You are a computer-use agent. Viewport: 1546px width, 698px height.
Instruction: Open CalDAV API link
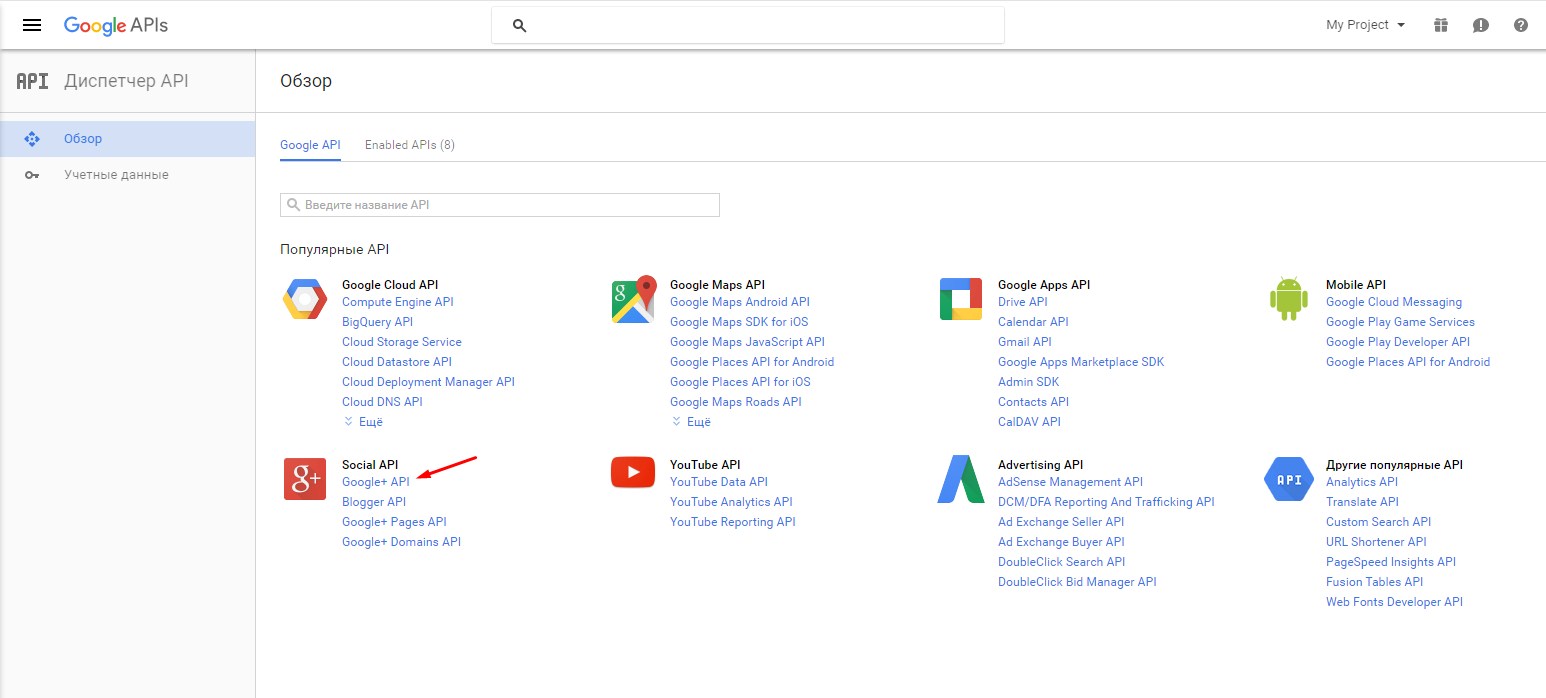(x=1029, y=422)
